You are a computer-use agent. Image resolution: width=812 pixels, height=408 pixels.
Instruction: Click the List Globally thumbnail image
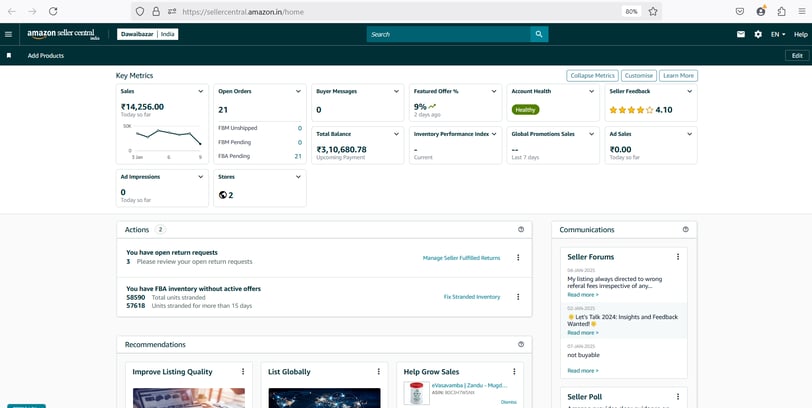[x=324, y=398]
